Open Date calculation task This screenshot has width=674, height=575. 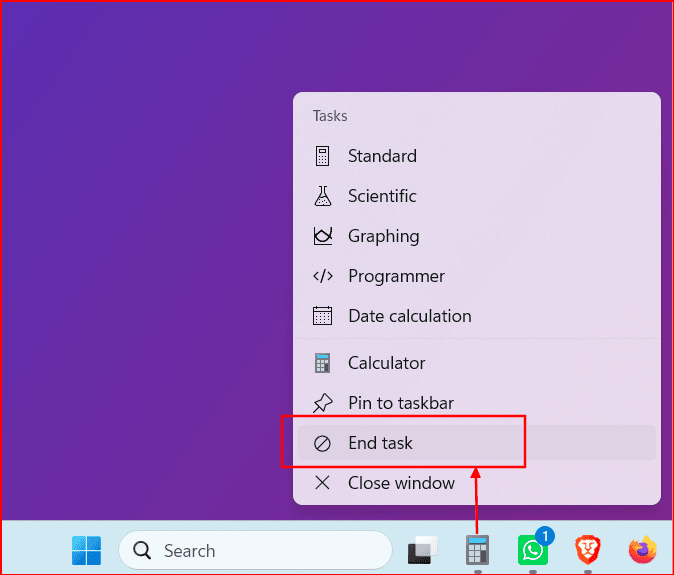(477, 316)
